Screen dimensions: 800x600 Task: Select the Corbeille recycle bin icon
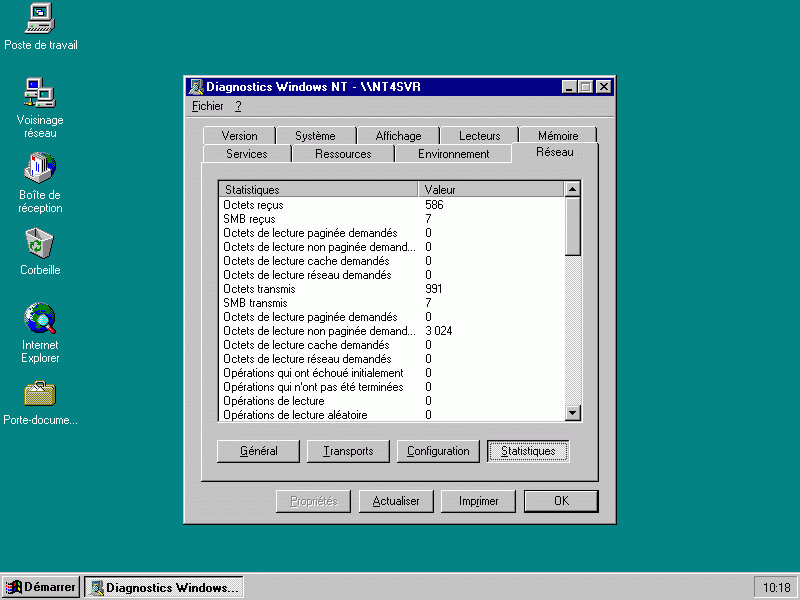[x=40, y=244]
